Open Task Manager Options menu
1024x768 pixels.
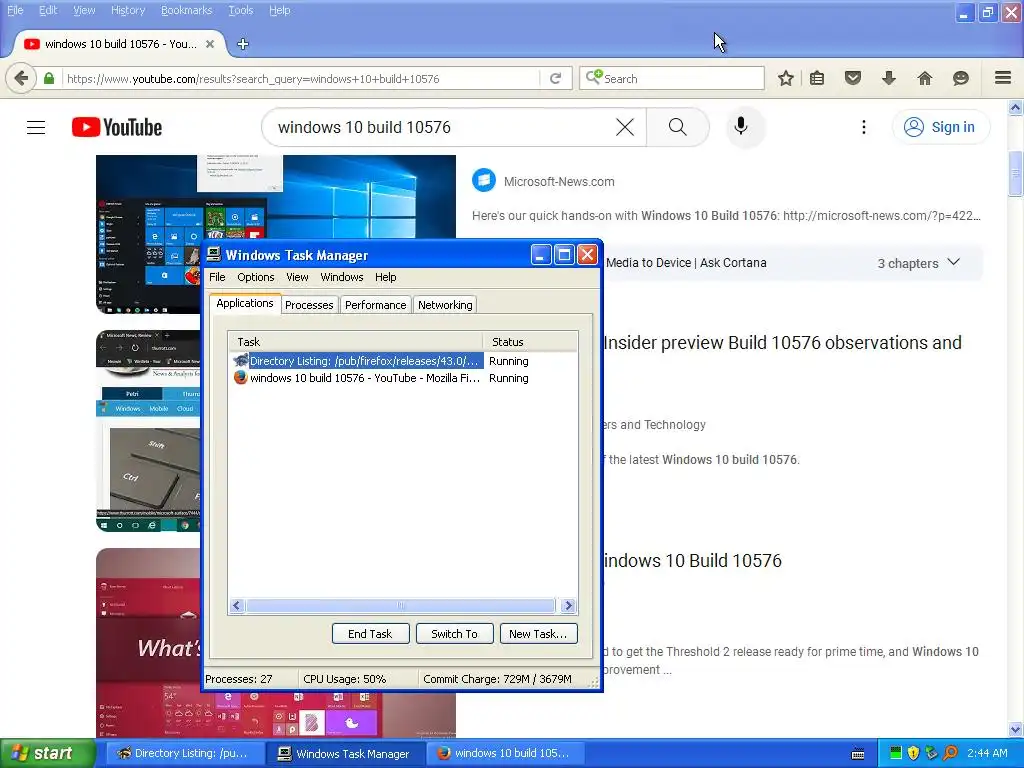(255, 277)
